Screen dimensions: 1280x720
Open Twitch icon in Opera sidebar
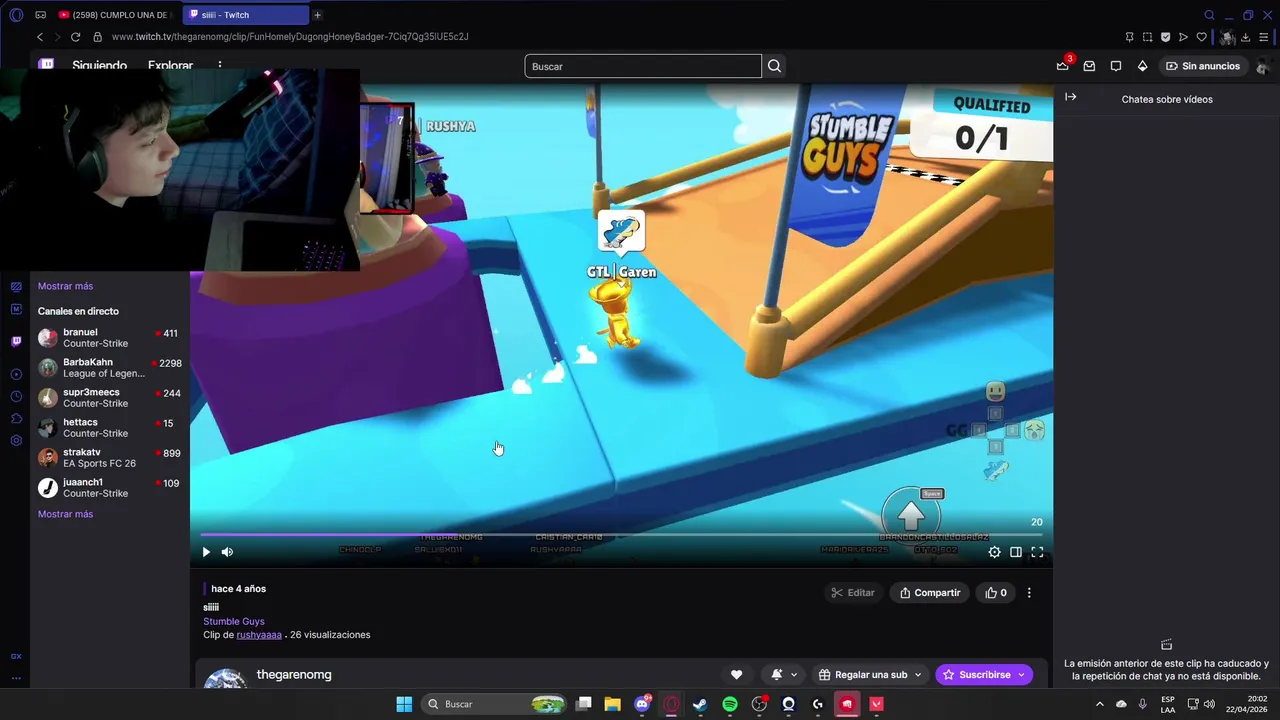[16, 341]
